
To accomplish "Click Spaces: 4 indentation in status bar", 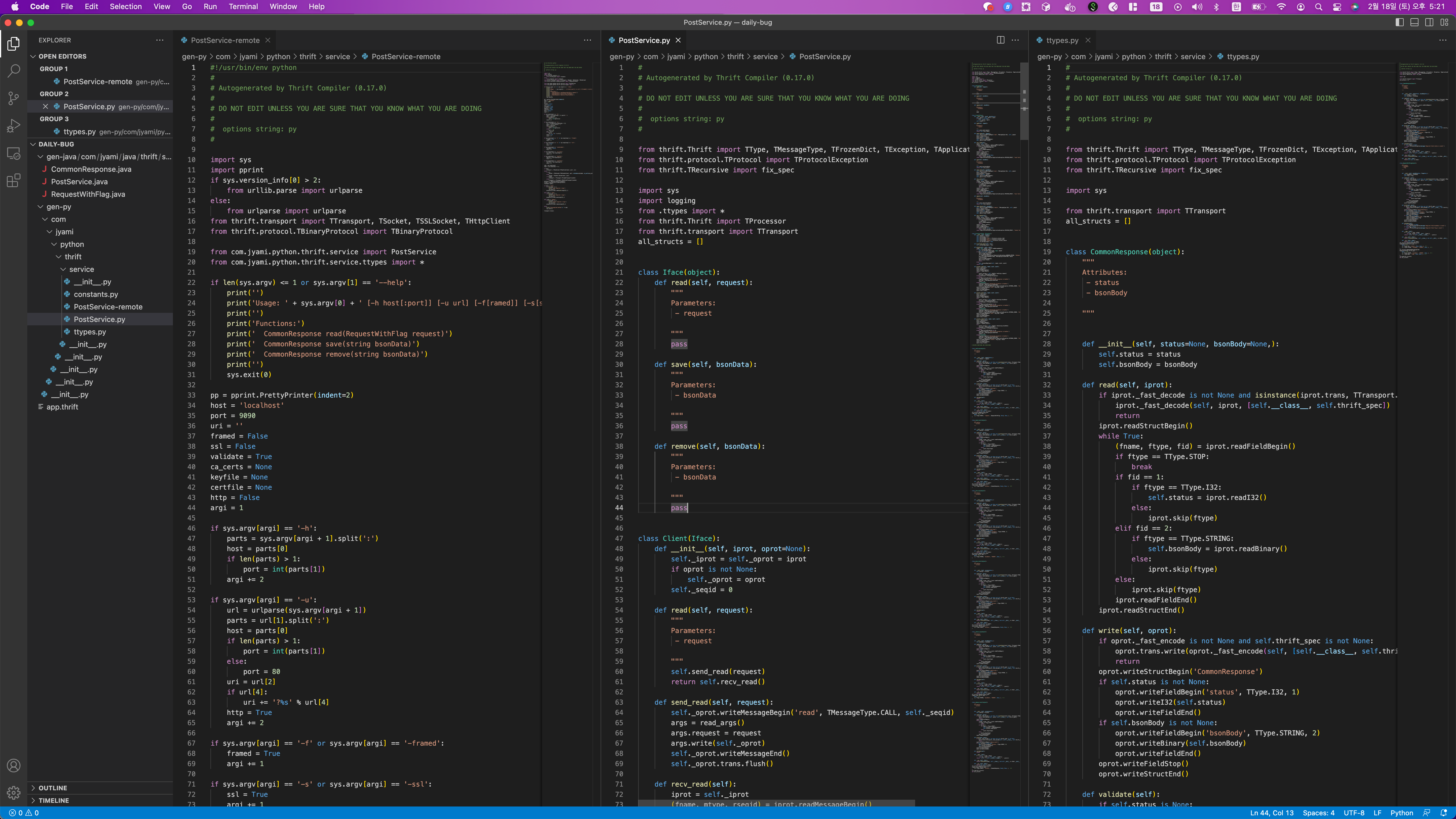I will (x=1318, y=813).
